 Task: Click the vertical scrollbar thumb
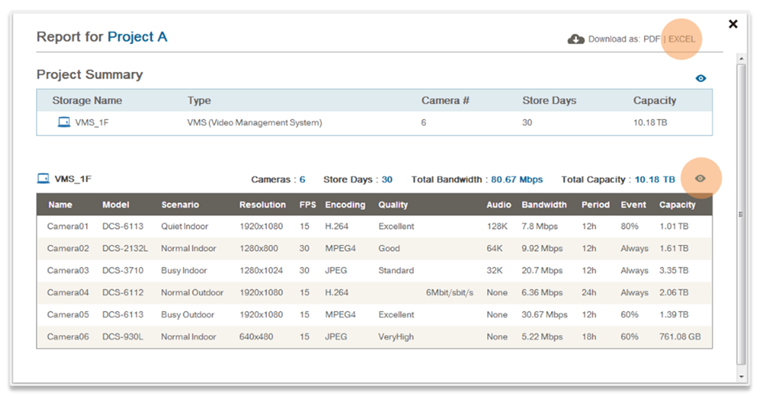tap(741, 214)
